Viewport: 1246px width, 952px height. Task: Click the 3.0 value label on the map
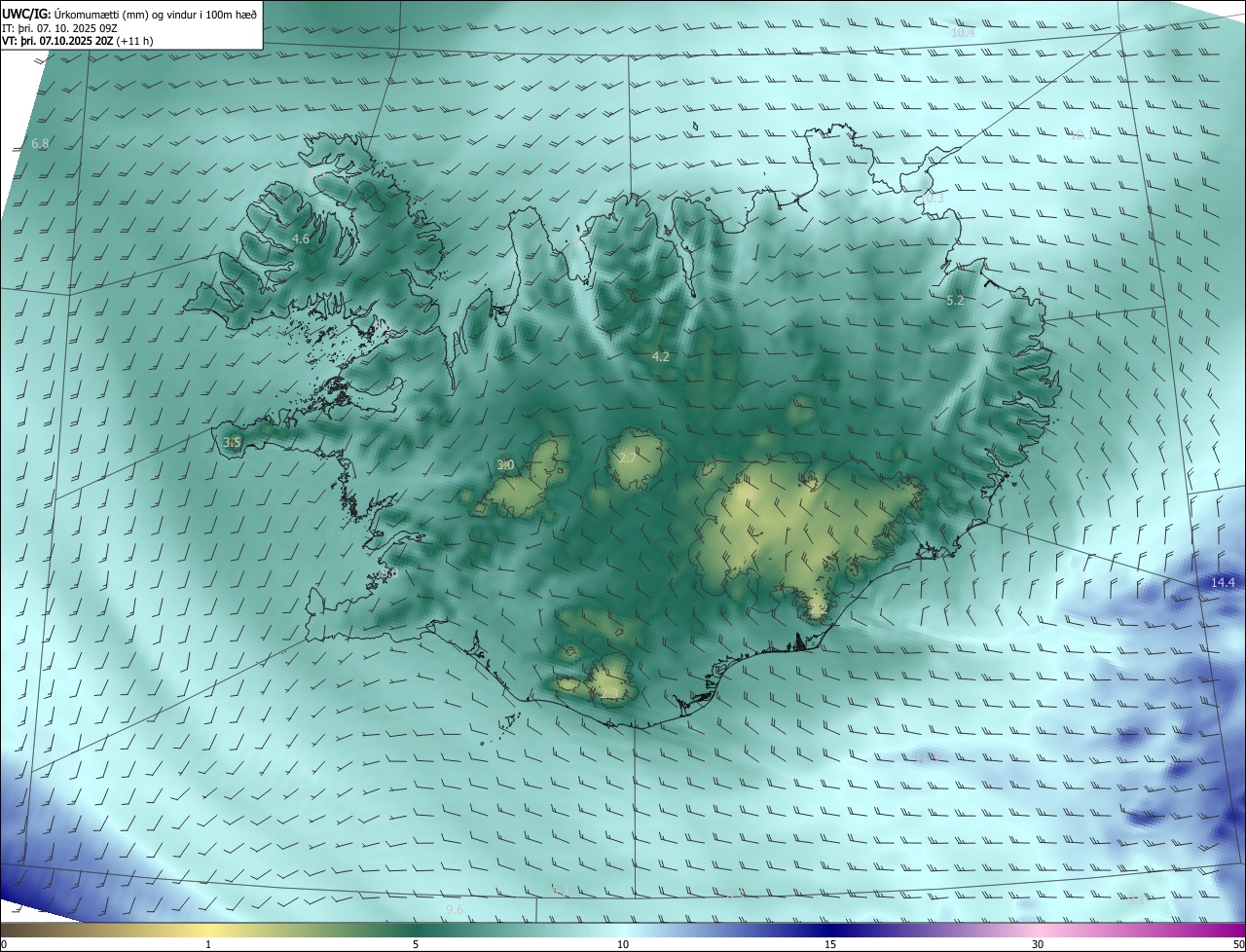pyautogui.click(x=505, y=465)
